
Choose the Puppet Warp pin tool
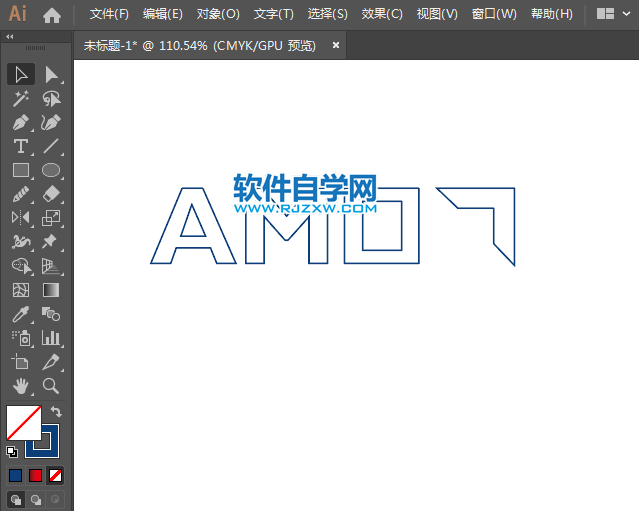coord(51,242)
